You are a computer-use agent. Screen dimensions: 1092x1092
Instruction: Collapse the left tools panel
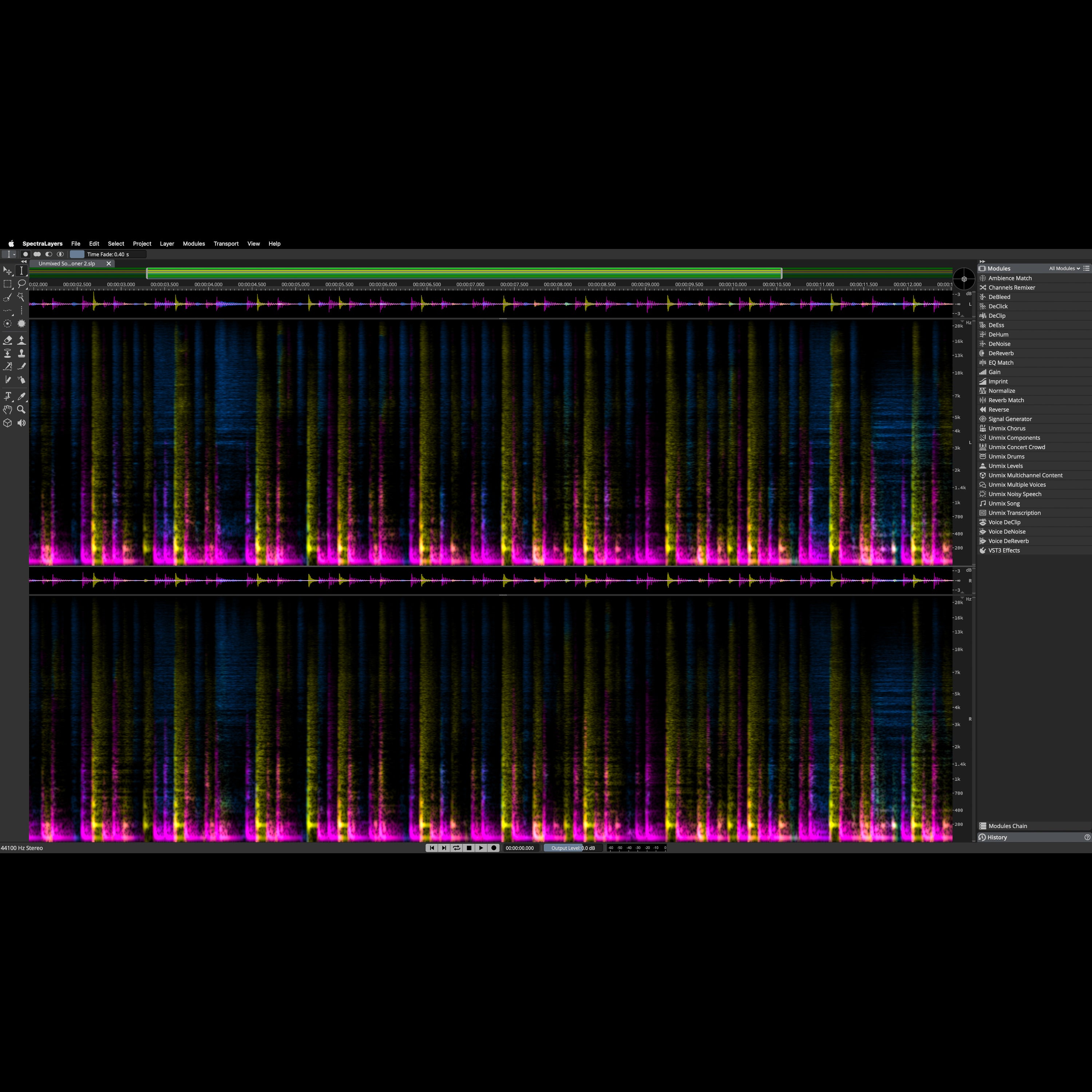pyautogui.click(x=24, y=262)
